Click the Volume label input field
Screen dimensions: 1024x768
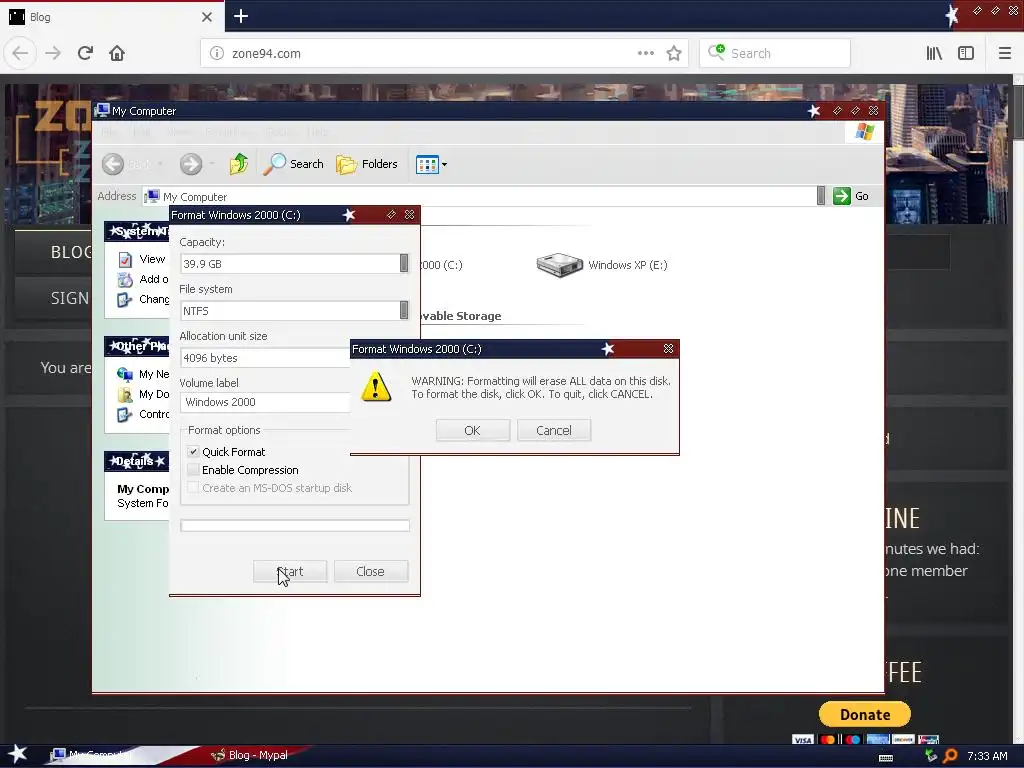point(265,402)
